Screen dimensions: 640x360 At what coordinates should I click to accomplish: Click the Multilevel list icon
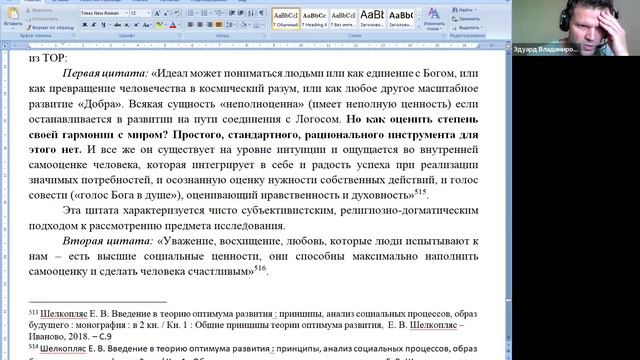tap(218, 13)
